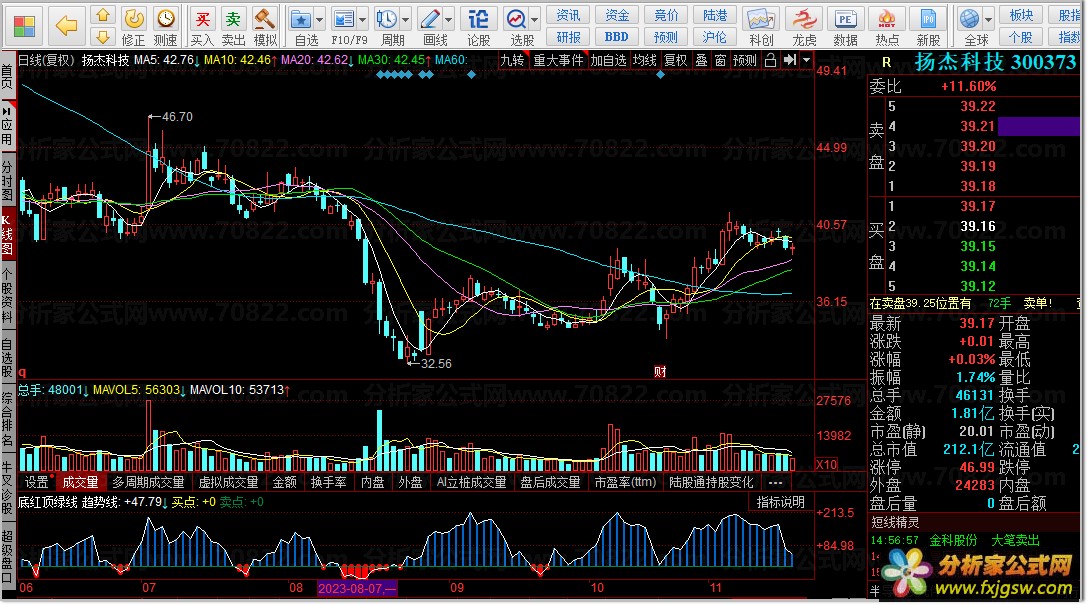Viewport: 1089px width, 605px height.
Task: Click the lock icon on chart bar
Action: point(770,60)
